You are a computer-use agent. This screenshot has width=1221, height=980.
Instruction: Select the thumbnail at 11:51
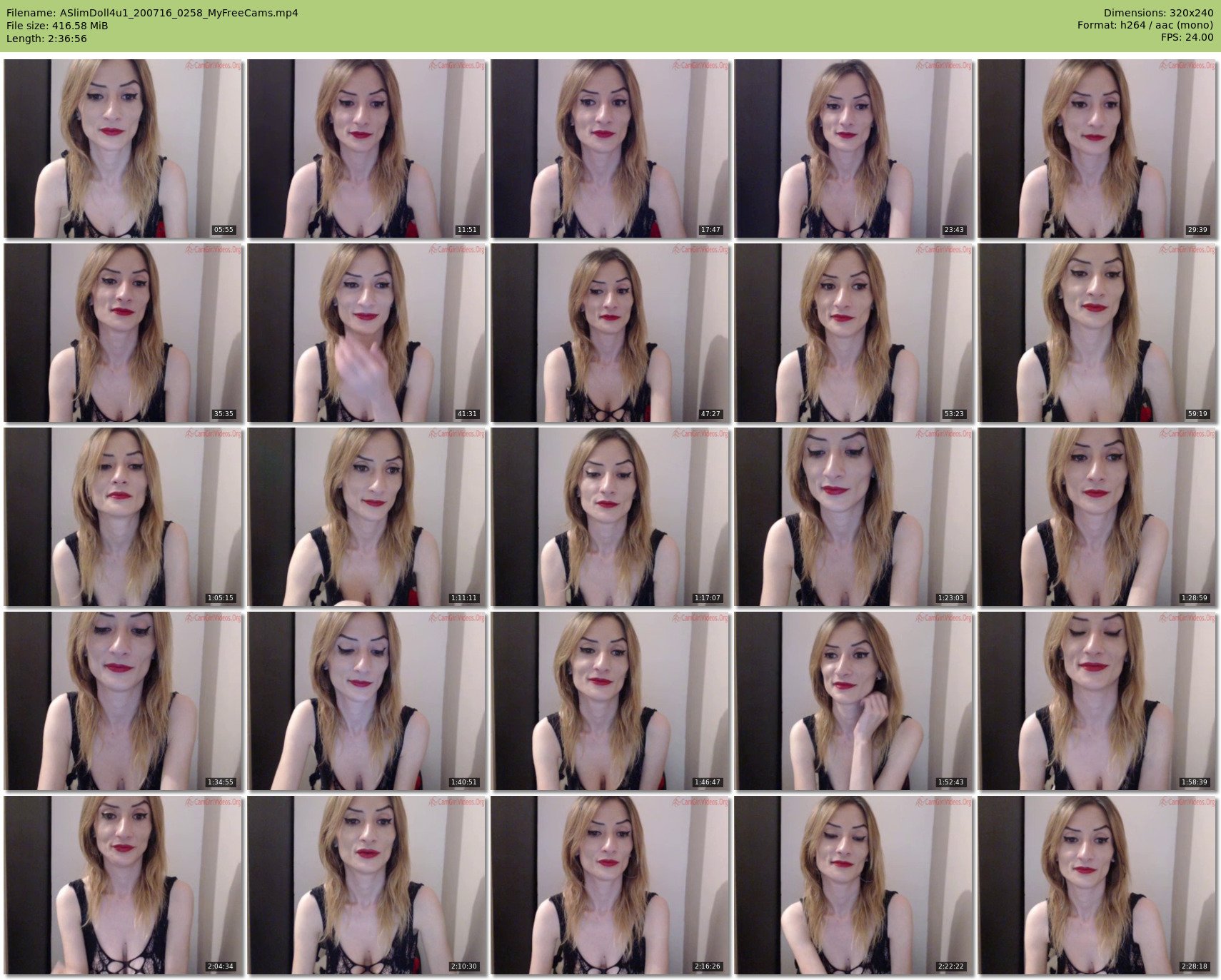click(x=366, y=148)
